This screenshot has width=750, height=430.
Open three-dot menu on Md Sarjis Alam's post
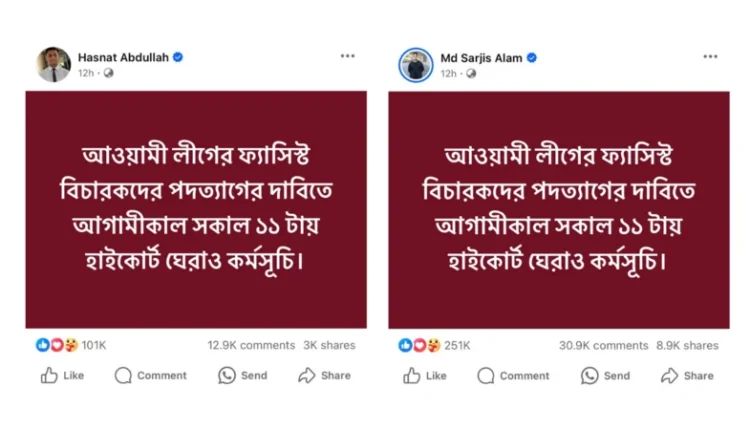[710, 57]
